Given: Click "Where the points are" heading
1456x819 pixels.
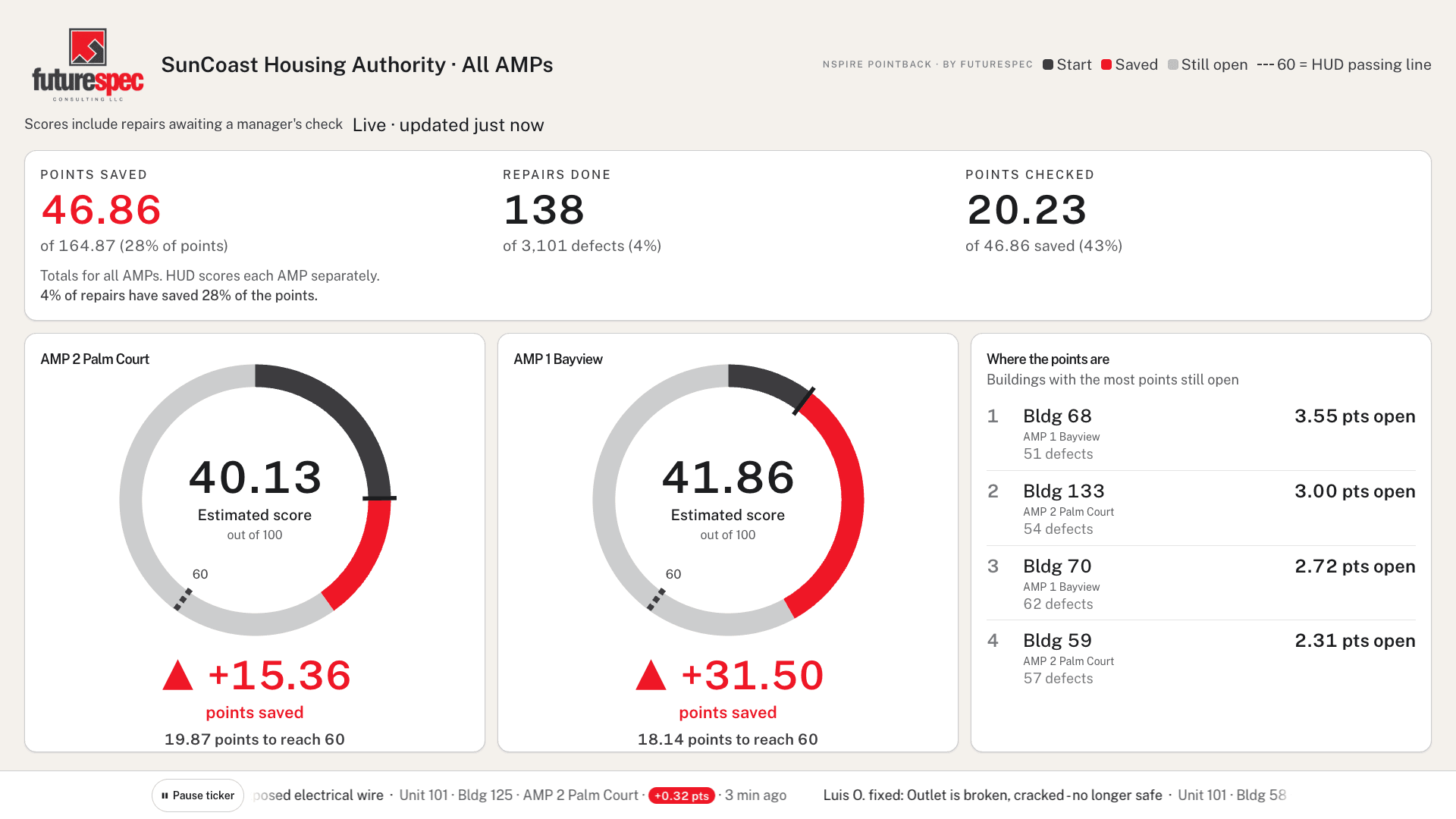Looking at the screenshot, I should [x=1048, y=359].
